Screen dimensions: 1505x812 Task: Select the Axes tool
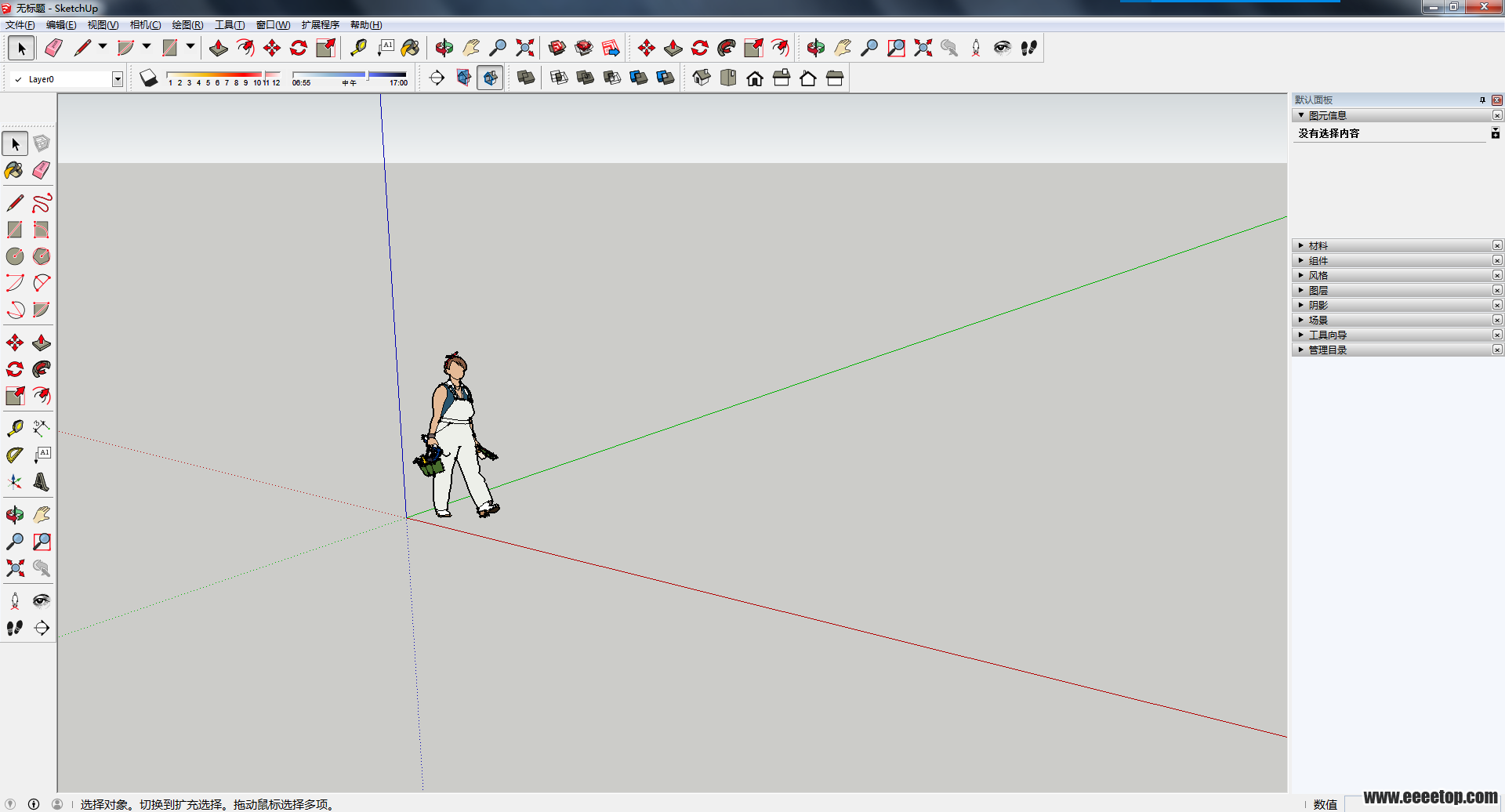(x=15, y=481)
